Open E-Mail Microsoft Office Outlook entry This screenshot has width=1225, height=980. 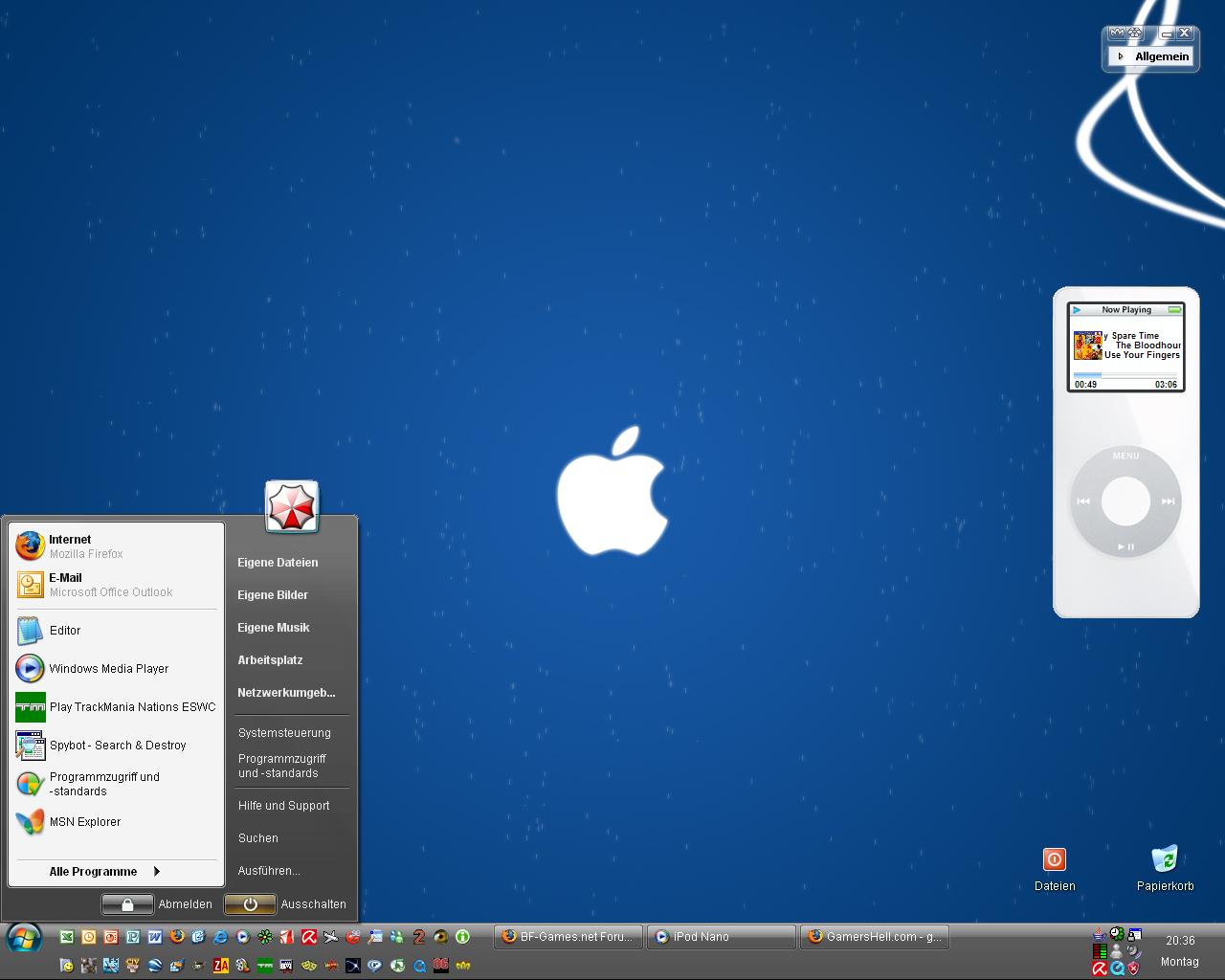tap(116, 585)
